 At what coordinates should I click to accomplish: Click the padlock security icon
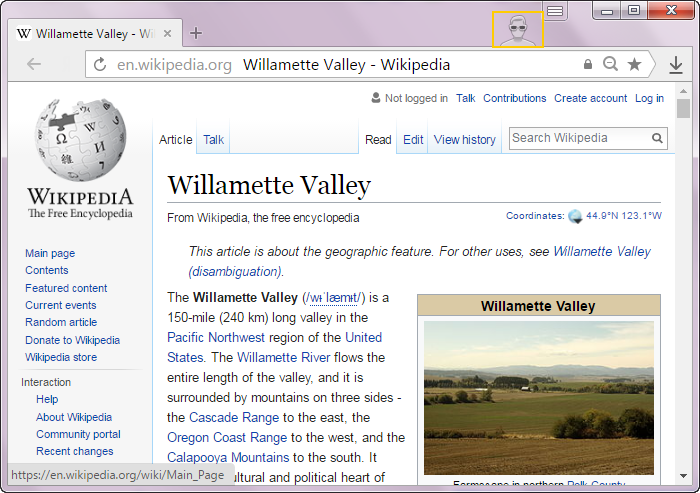coord(588,64)
